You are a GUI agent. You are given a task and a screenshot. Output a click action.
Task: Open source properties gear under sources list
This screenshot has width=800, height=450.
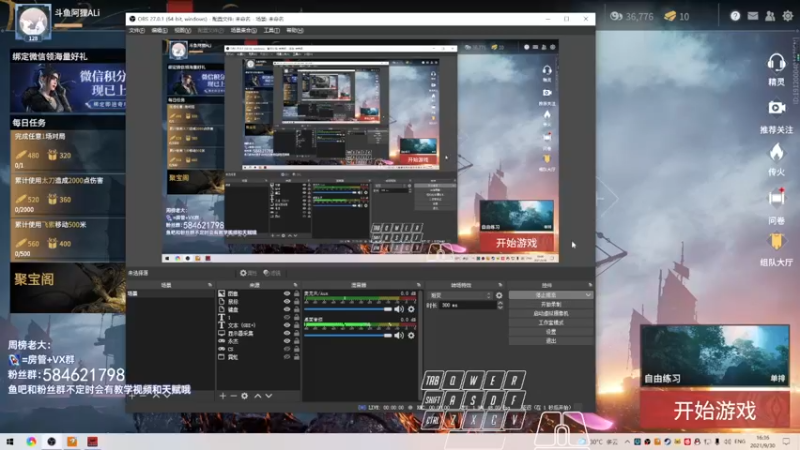244,396
